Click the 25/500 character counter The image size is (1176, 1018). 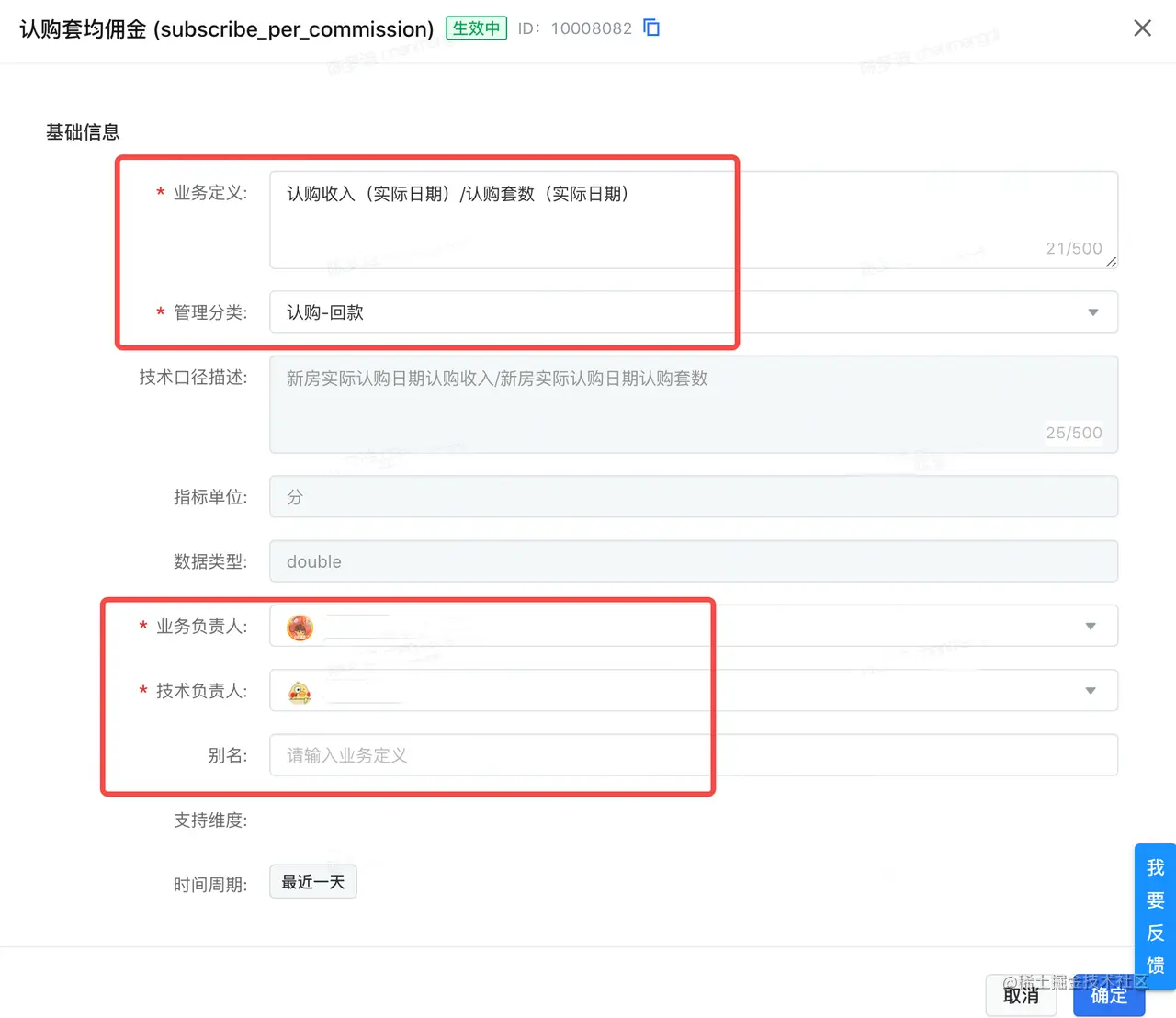click(1074, 433)
